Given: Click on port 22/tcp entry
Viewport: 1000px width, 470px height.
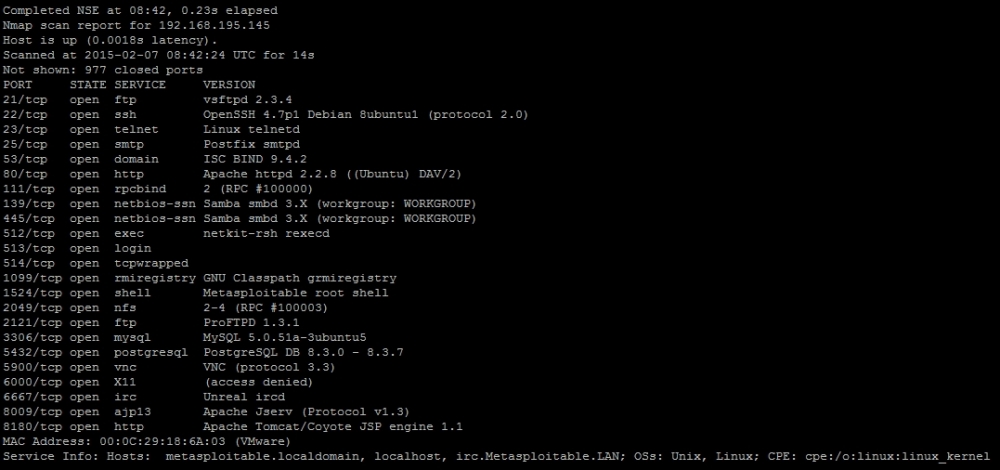Looking at the screenshot, I should coord(25,114).
